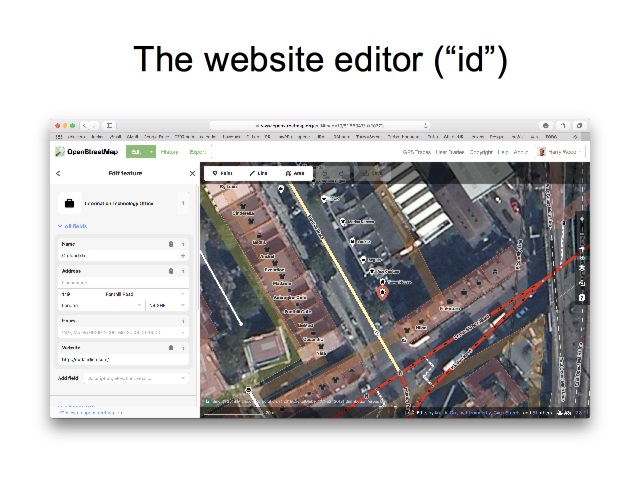Show info for the Website field

(x=183, y=348)
